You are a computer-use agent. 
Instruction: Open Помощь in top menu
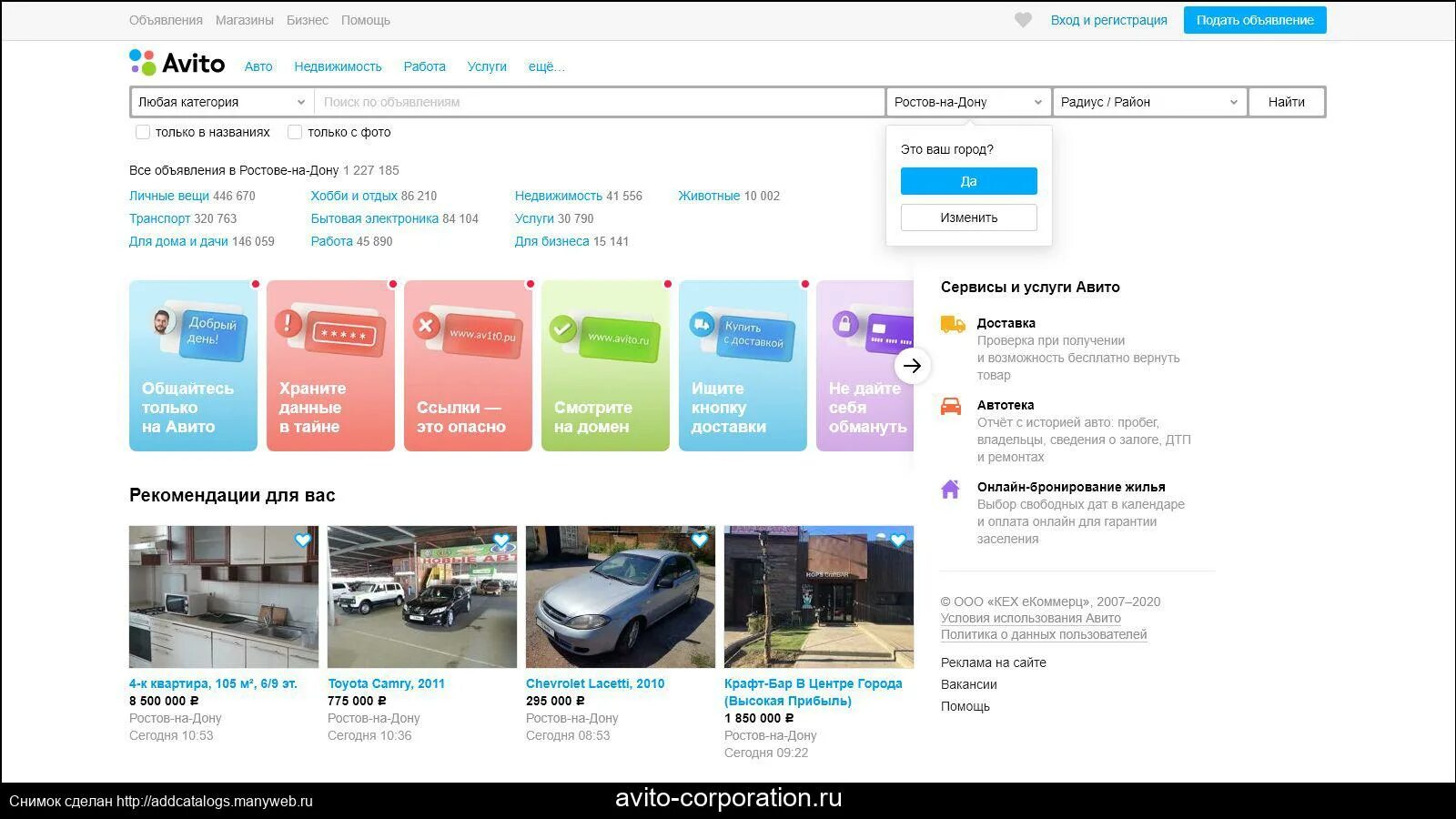coord(366,20)
